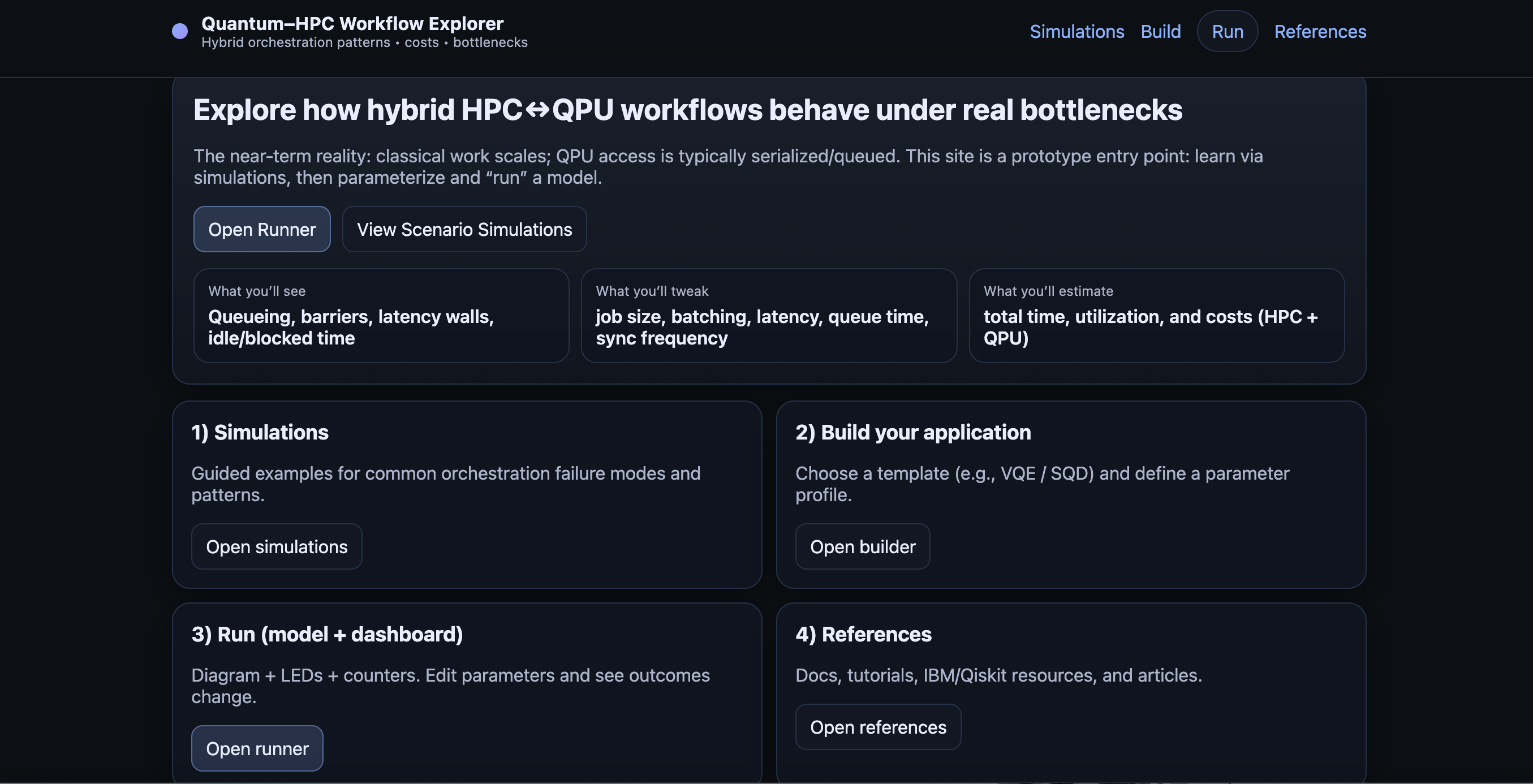Select the Run nav pill

coord(1227,32)
